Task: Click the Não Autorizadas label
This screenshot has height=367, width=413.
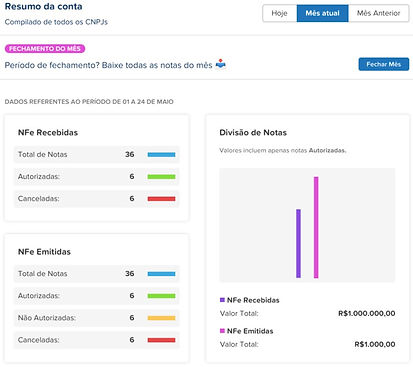Action: (47, 318)
